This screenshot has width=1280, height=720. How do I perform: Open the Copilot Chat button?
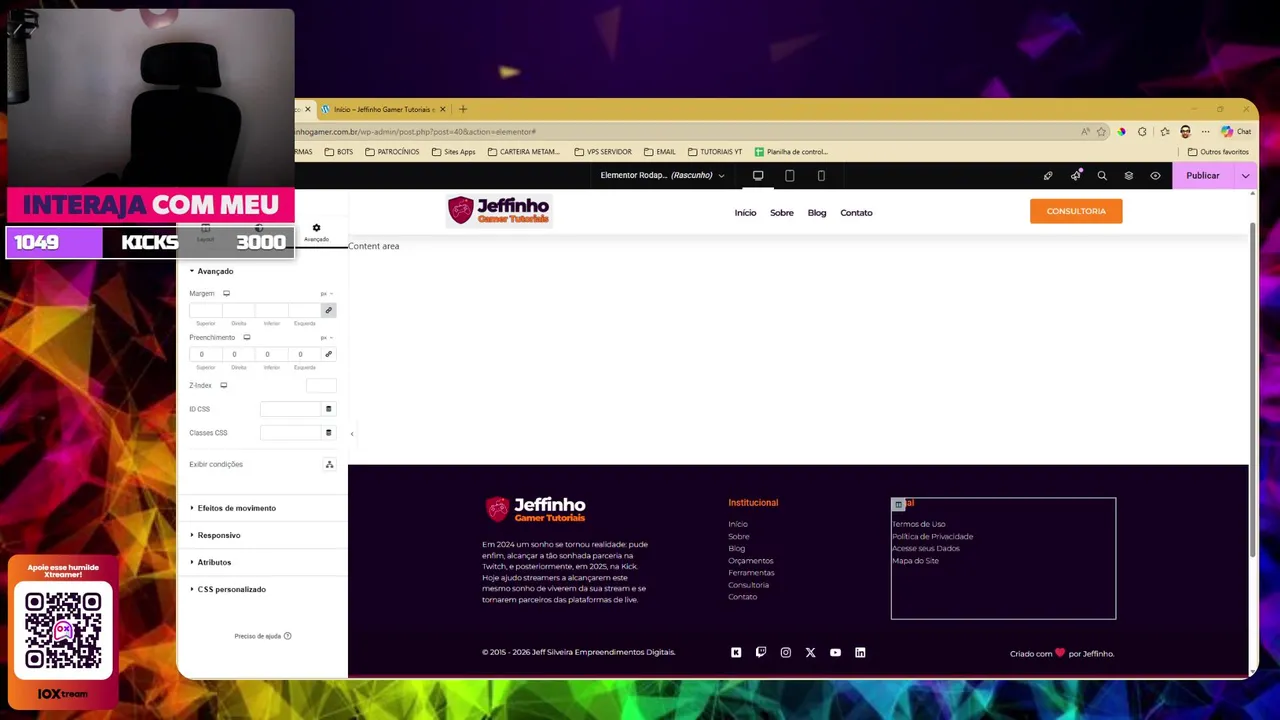1236,132
